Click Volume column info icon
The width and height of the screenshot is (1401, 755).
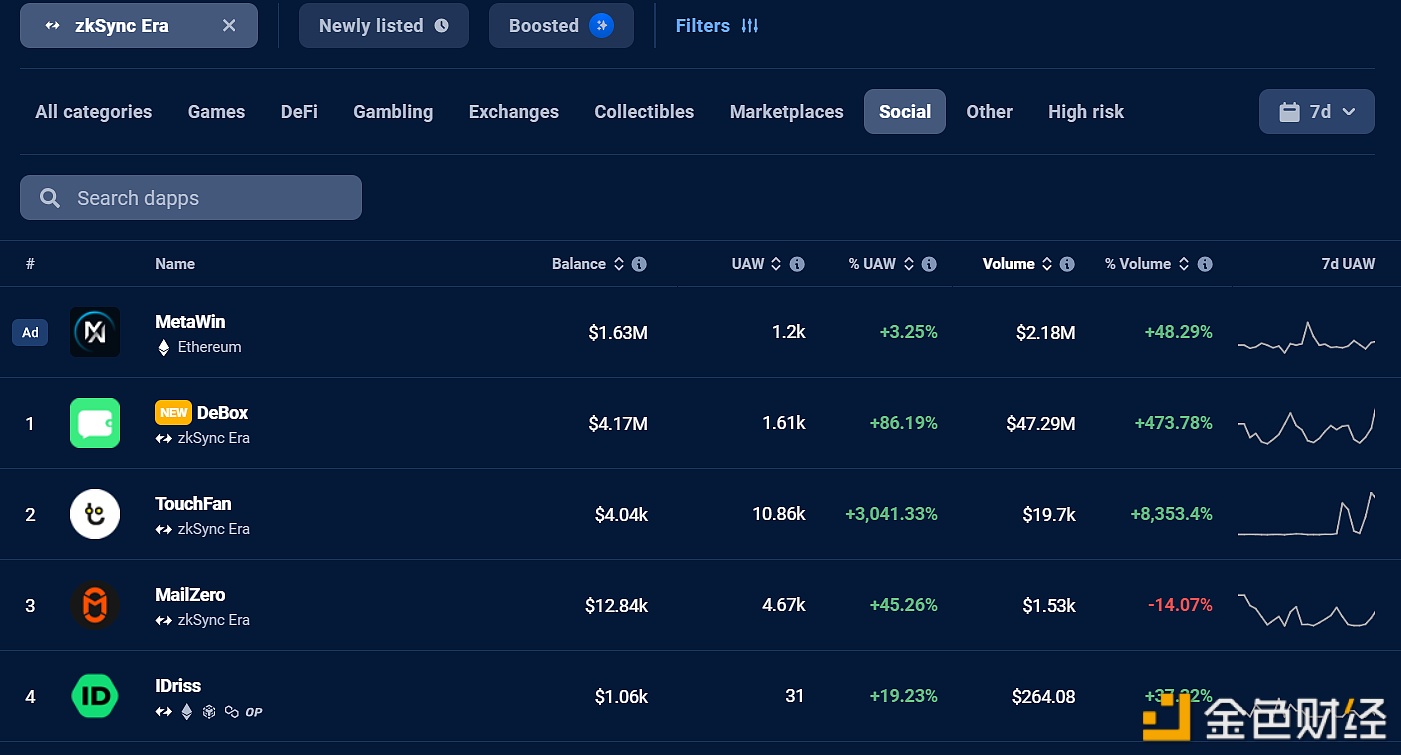1067,264
